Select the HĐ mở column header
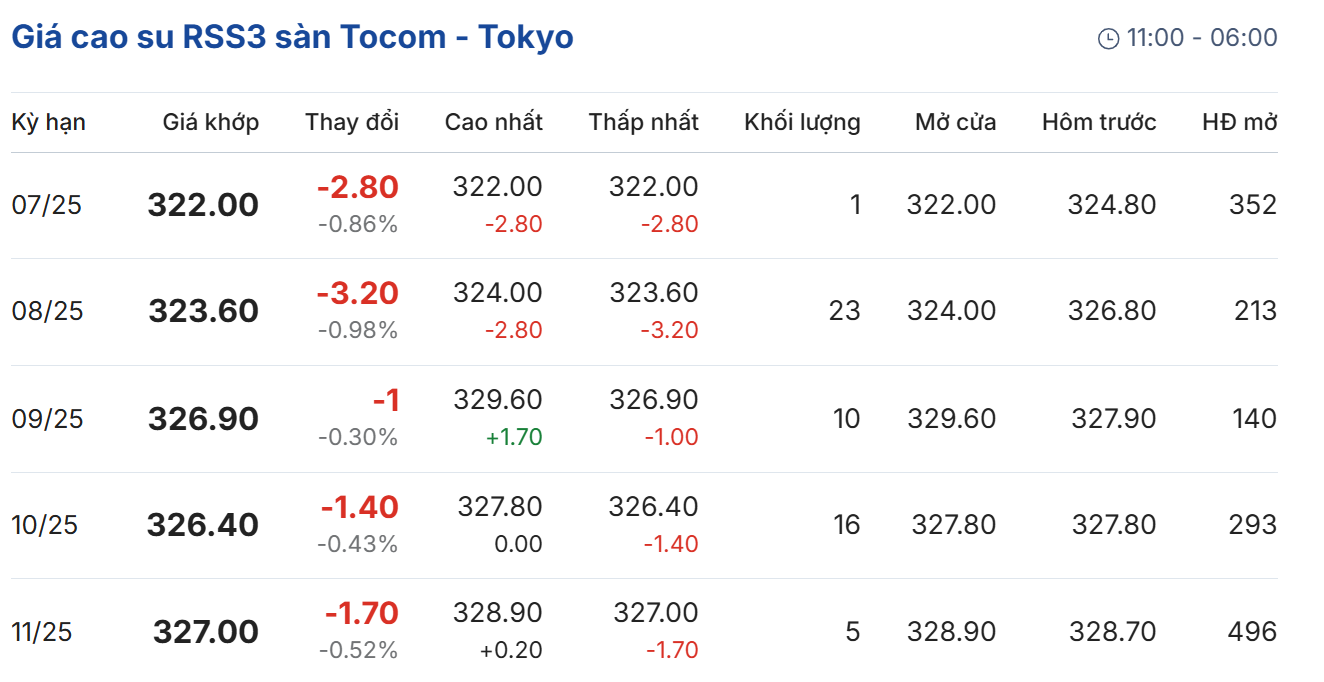The width and height of the screenshot is (1324, 682). [x=1240, y=122]
